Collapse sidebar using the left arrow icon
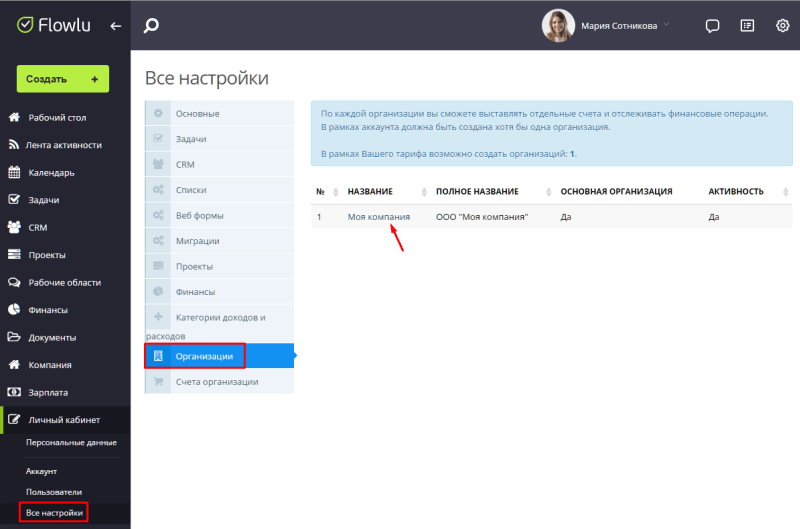800x529 pixels. [115, 26]
